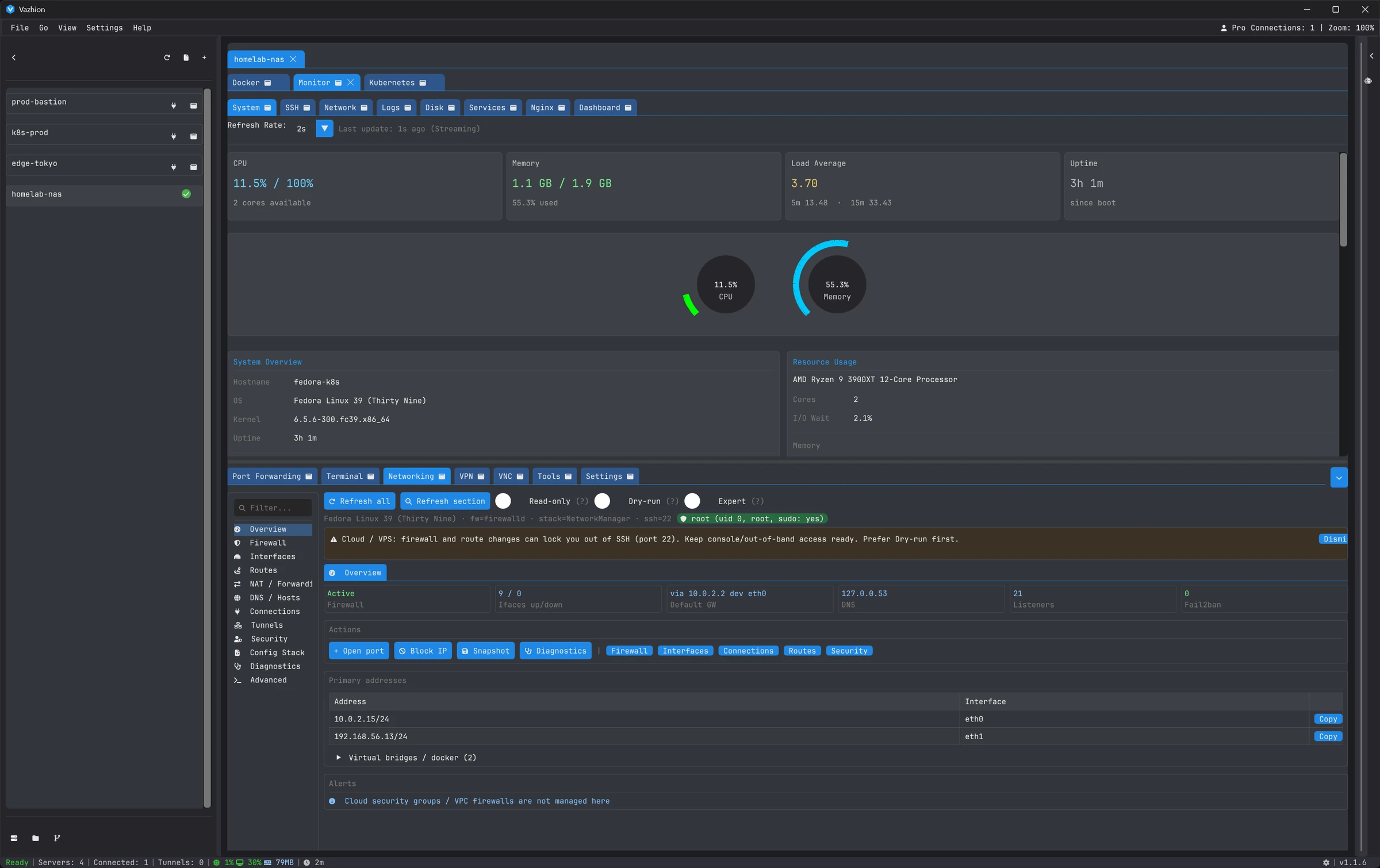1380x868 pixels.
Task: Copy the 10.0.2.15/24 address
Action: (1328, 719)
